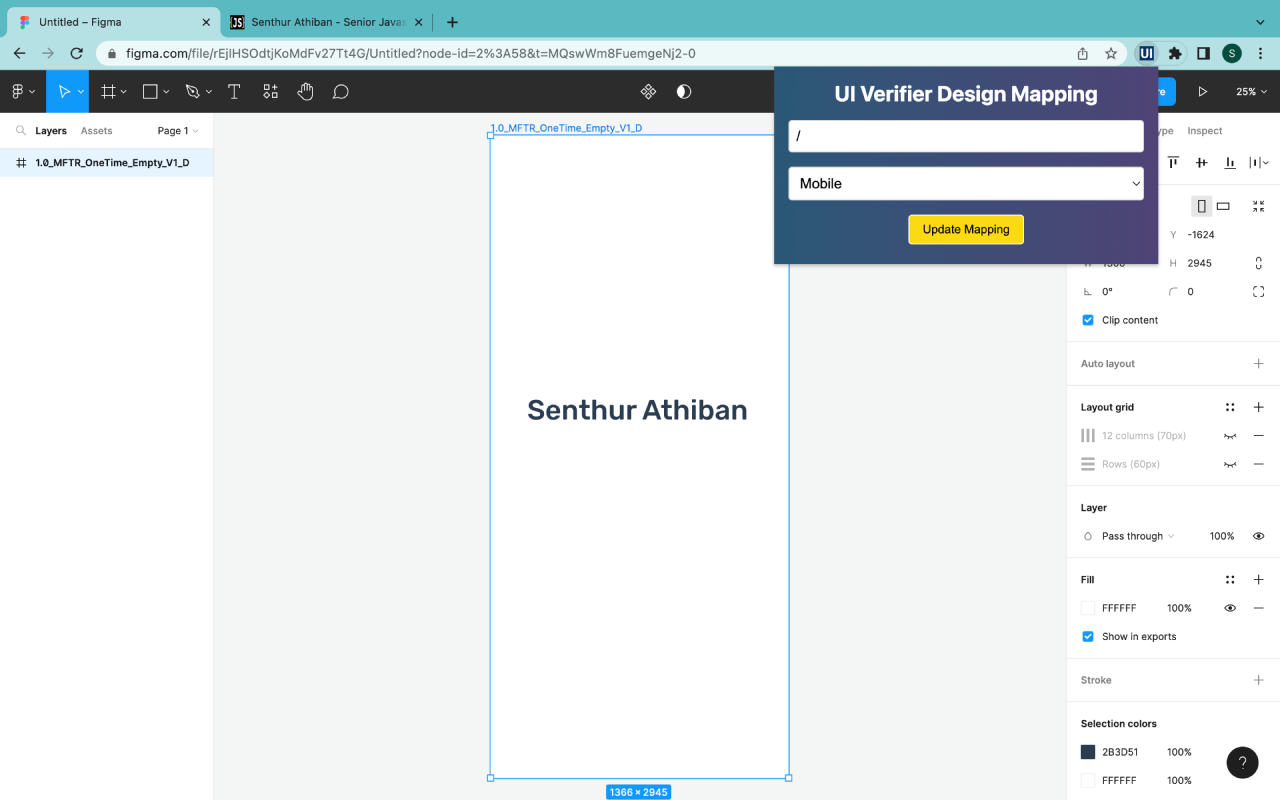The width and height of the screenshot is (1280, 800).
Task: Open the Chrome extensions puzzle icon
Action: pos(1175,53)
